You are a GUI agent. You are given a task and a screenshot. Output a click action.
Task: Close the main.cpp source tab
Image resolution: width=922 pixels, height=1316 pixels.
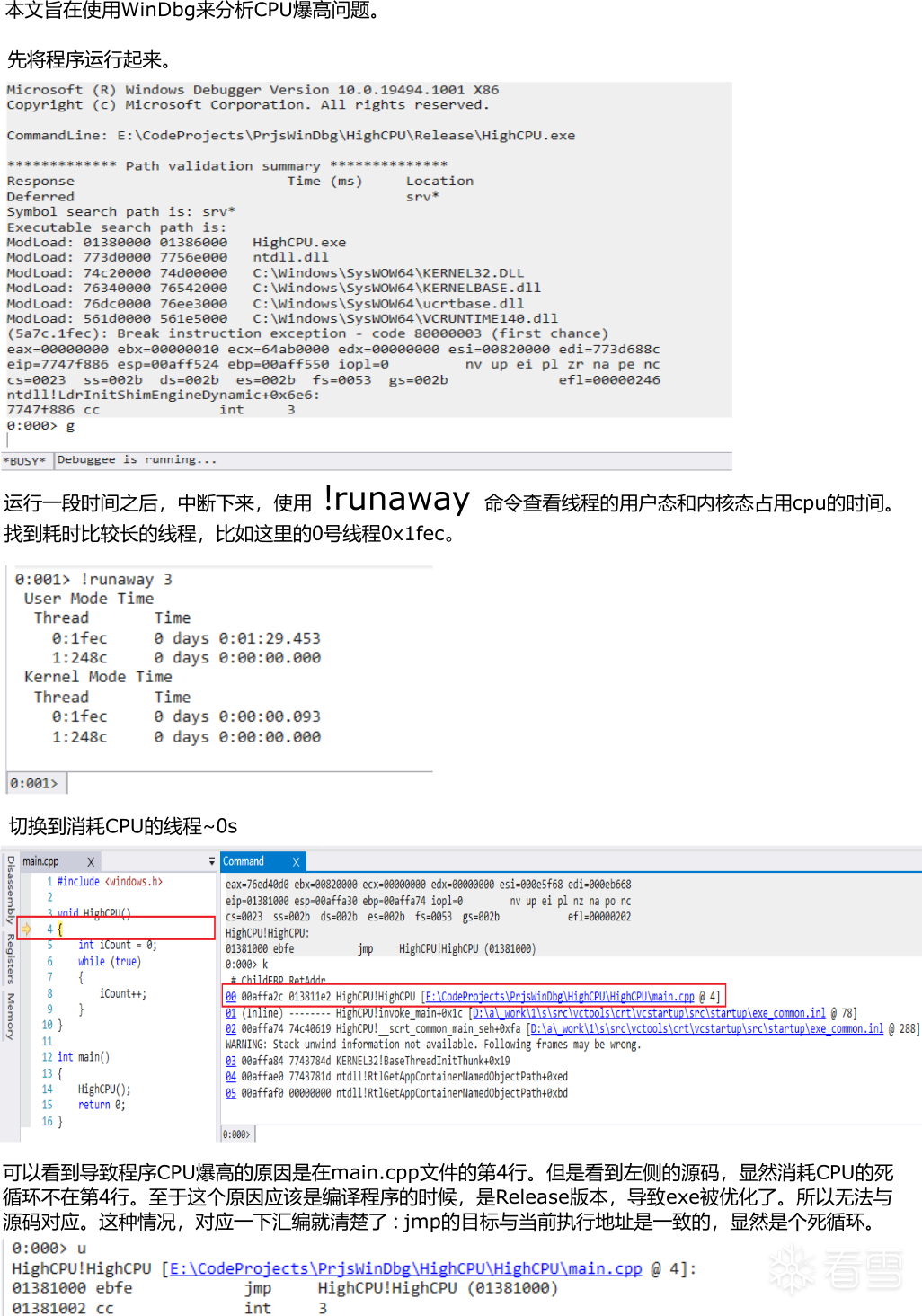tap(91, 862)
